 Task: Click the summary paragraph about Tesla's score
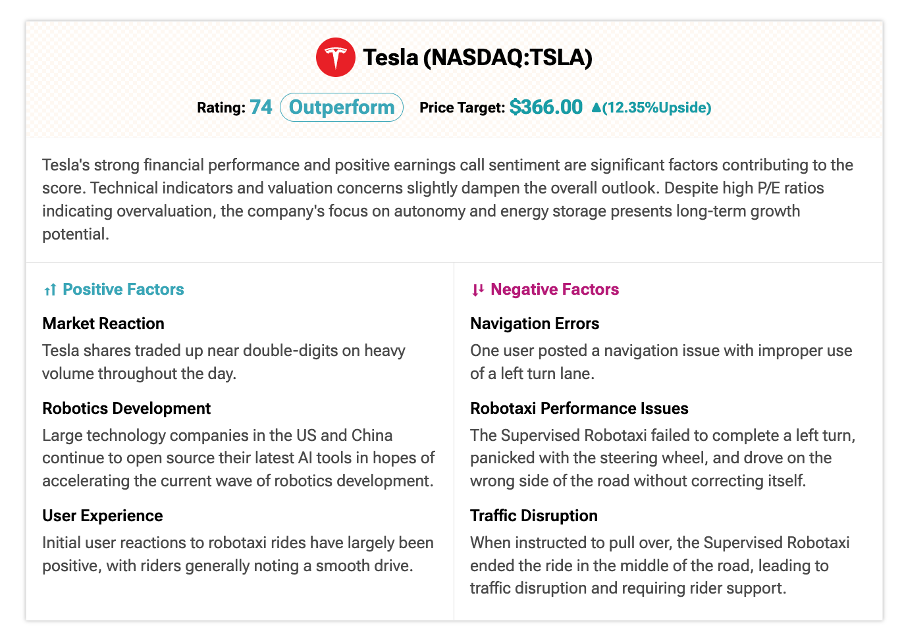[x=448, y=200]
